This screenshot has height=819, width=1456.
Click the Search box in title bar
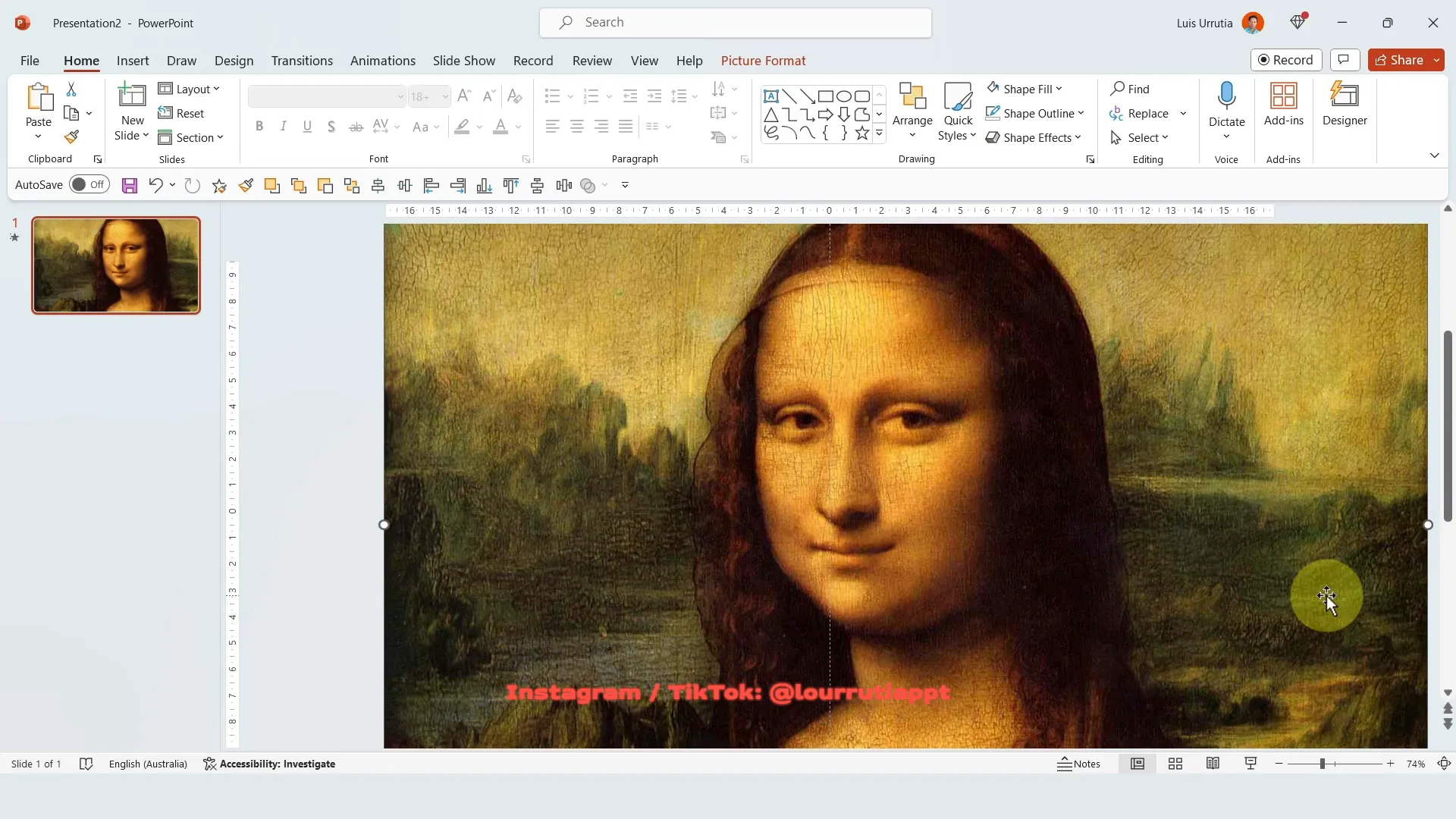(x=736, y=23)
